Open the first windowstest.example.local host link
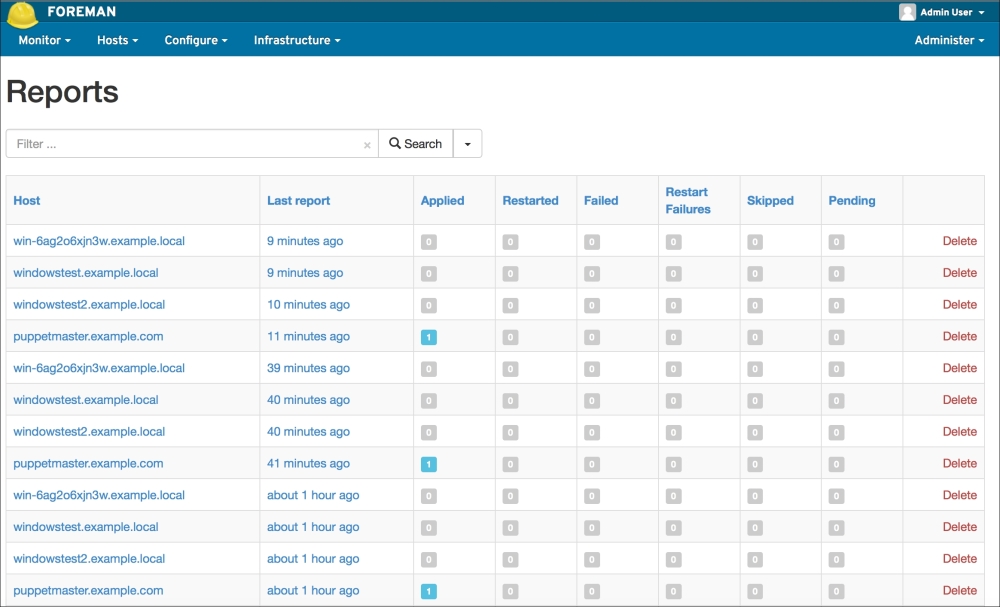The height and width of the screenshot is (607, 1000). coord(86,273)
